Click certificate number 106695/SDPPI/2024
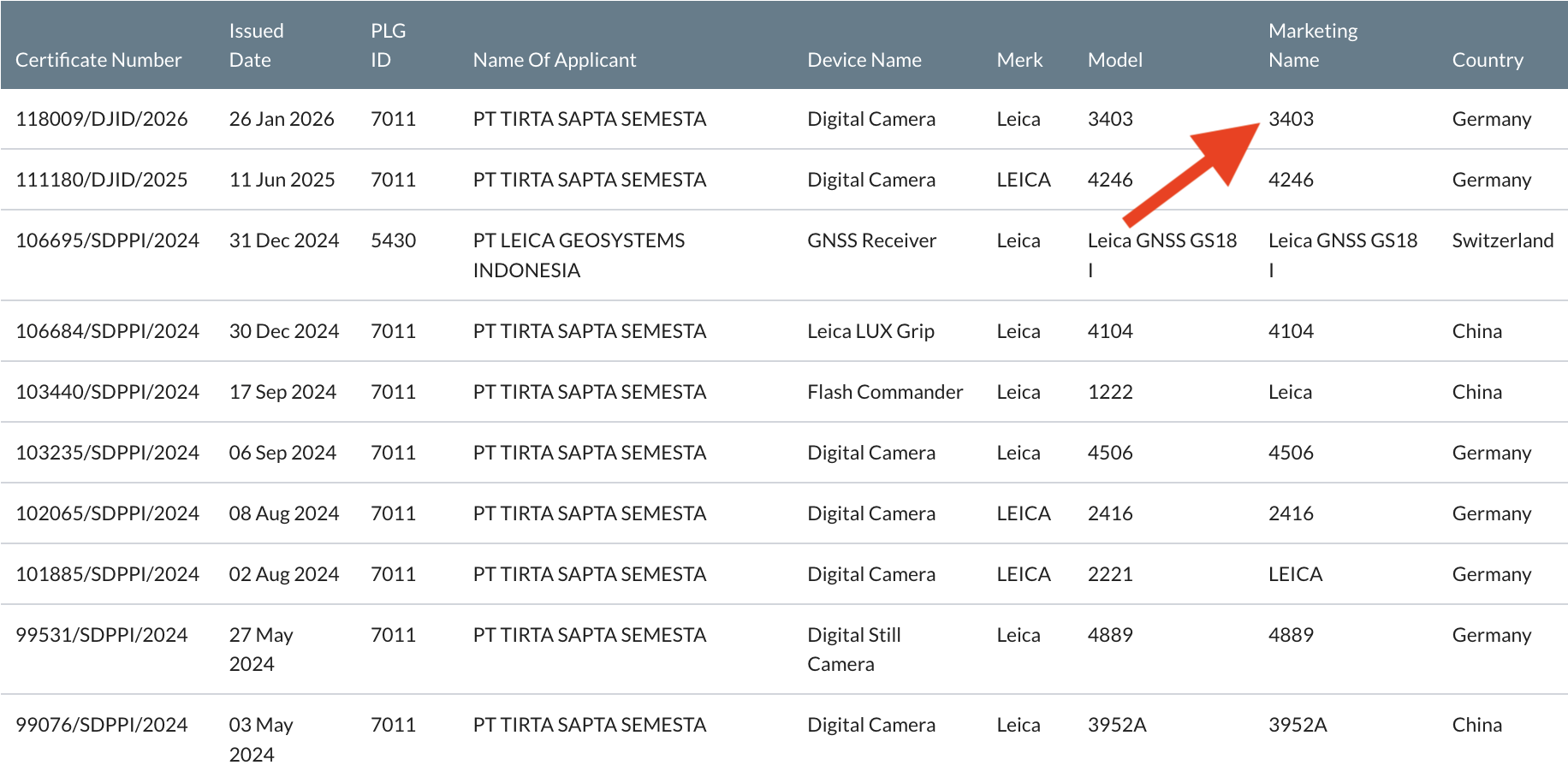This screenshot has width=1568, height=777. tap(107, 240)
